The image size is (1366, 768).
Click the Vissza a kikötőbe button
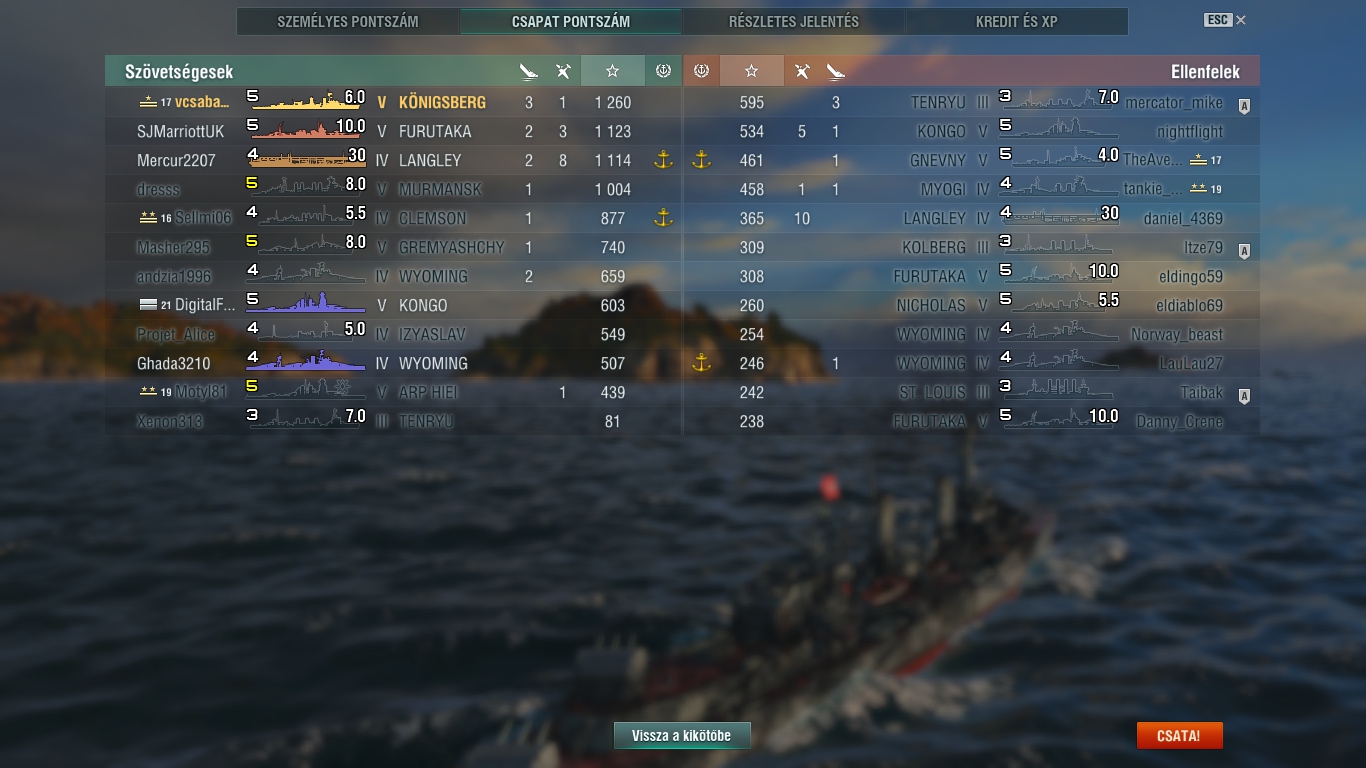pos(682,736)
